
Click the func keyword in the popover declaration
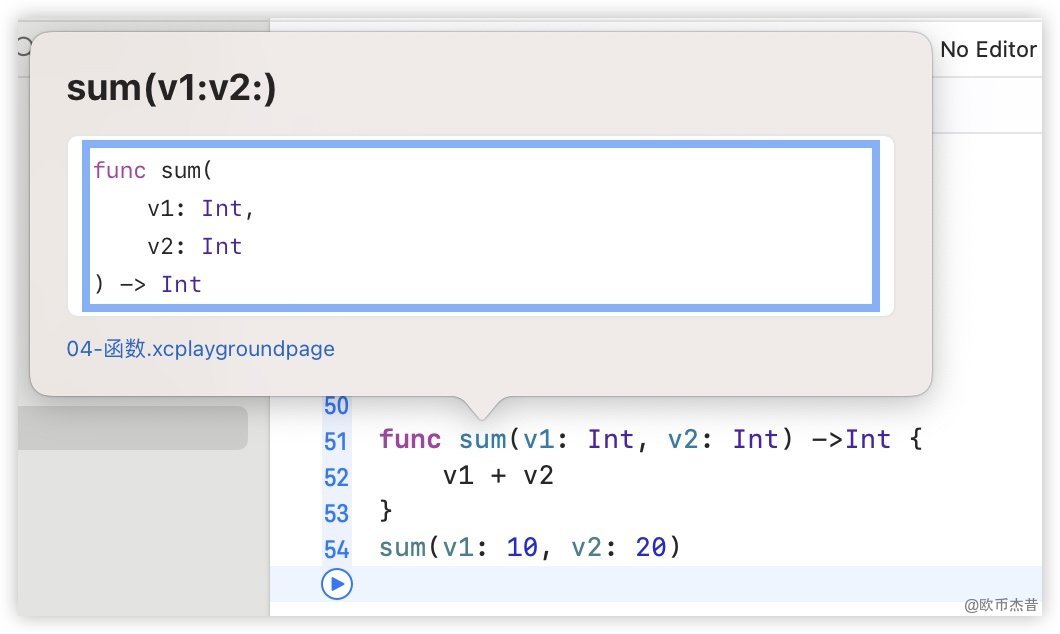click(x=119, y=170)
